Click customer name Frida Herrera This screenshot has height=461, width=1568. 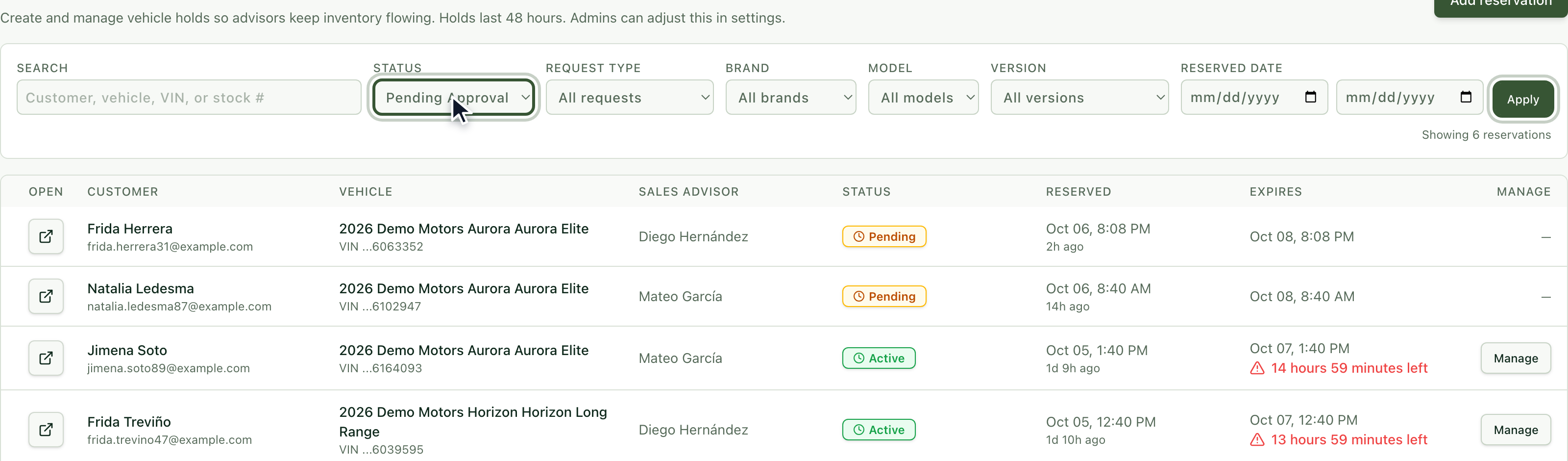point(130,229)
